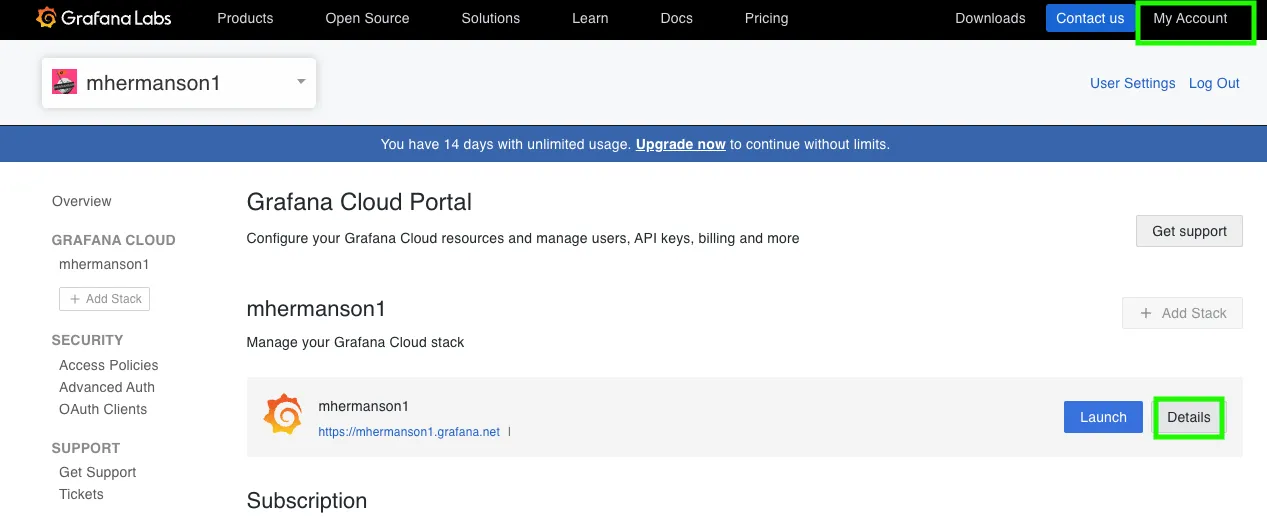Open Tickets in the sidebar
Viewport: 1267px width, 517px height.
[81, 494]
